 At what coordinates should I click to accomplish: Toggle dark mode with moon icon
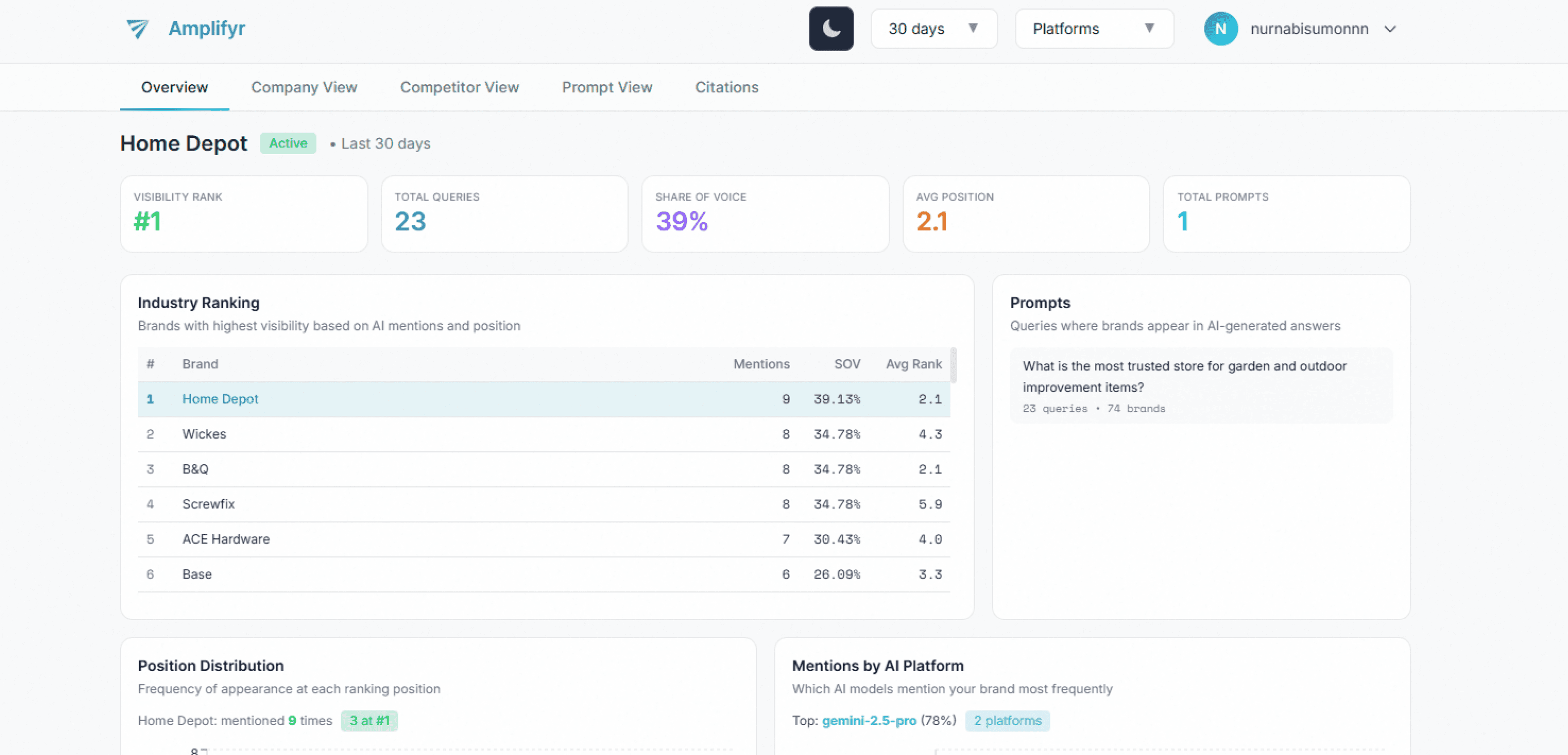pyautogui.click(x=831, y=29)
